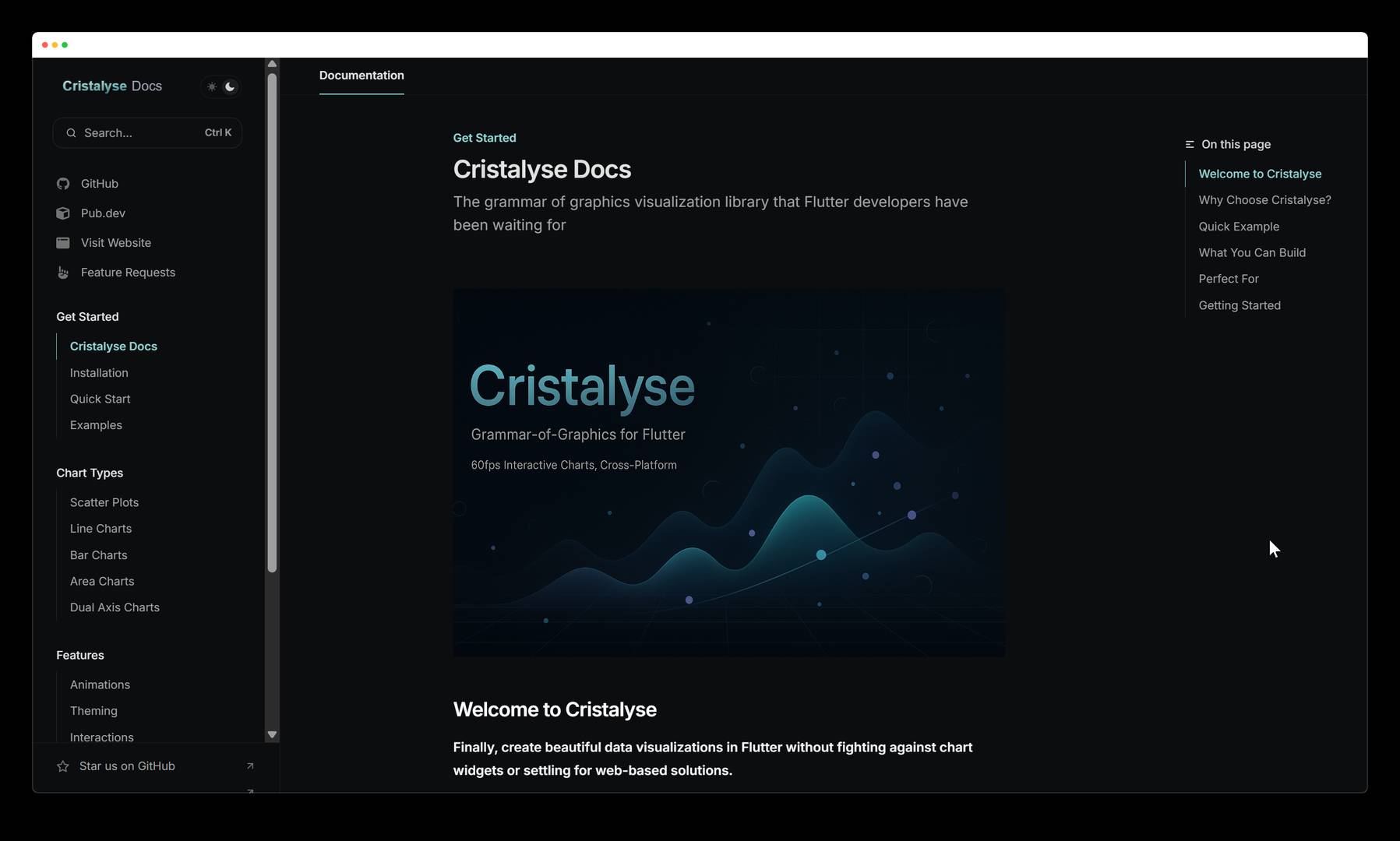
Task: Click the Cristalyse hero banner image
Action: click(x=728, y=471)
